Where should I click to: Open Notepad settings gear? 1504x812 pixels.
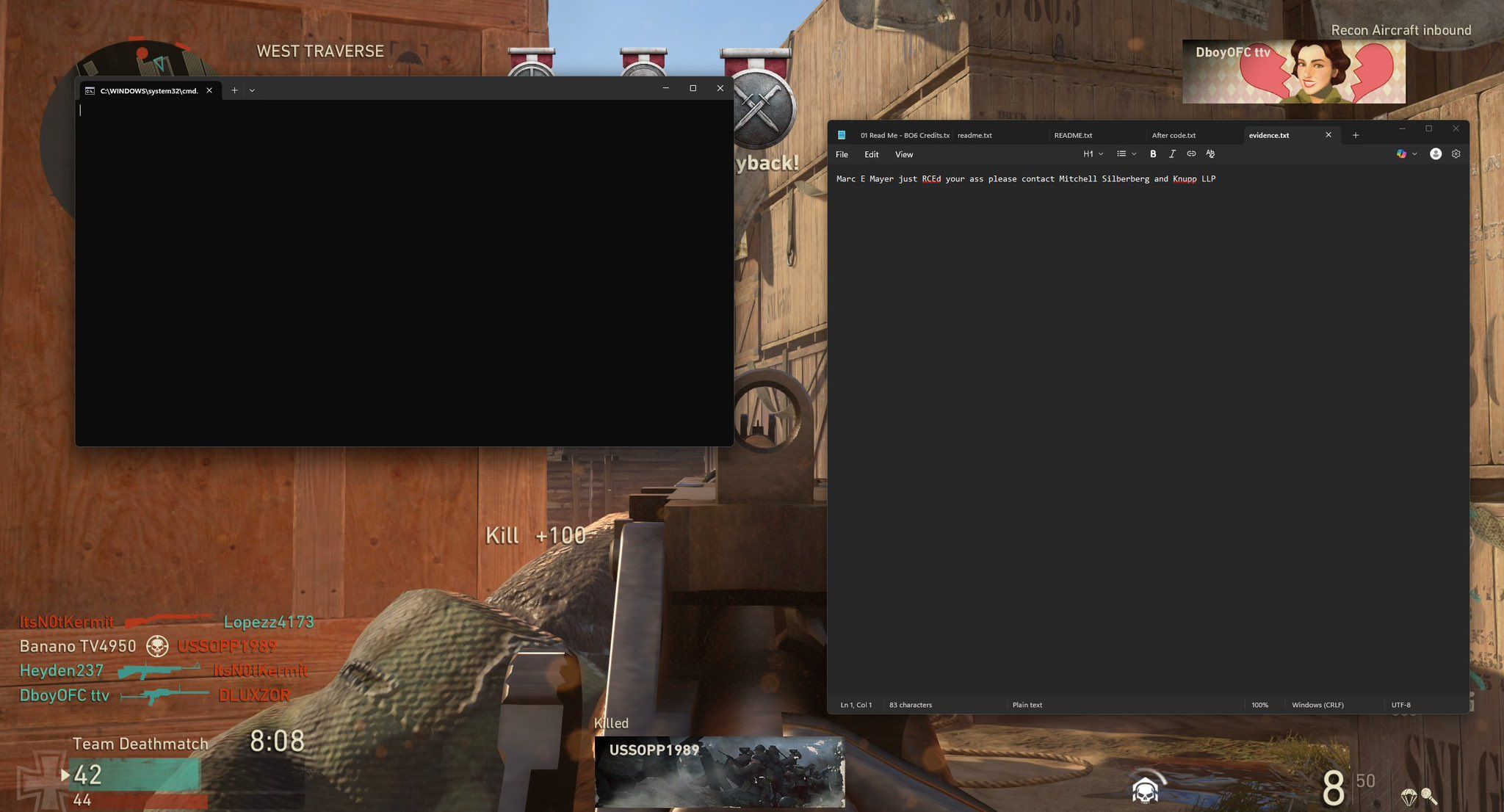click(x=1456, y=154)
